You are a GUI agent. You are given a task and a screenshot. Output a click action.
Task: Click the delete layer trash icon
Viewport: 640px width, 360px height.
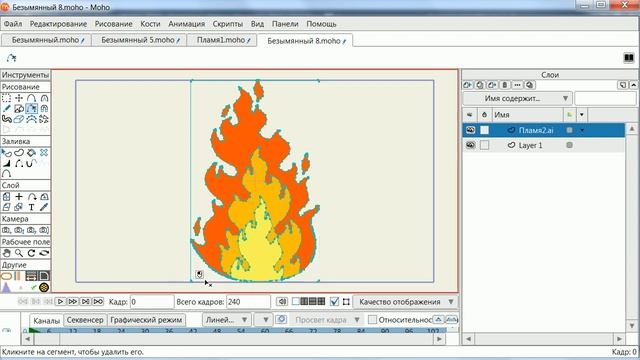coord(504,85)
